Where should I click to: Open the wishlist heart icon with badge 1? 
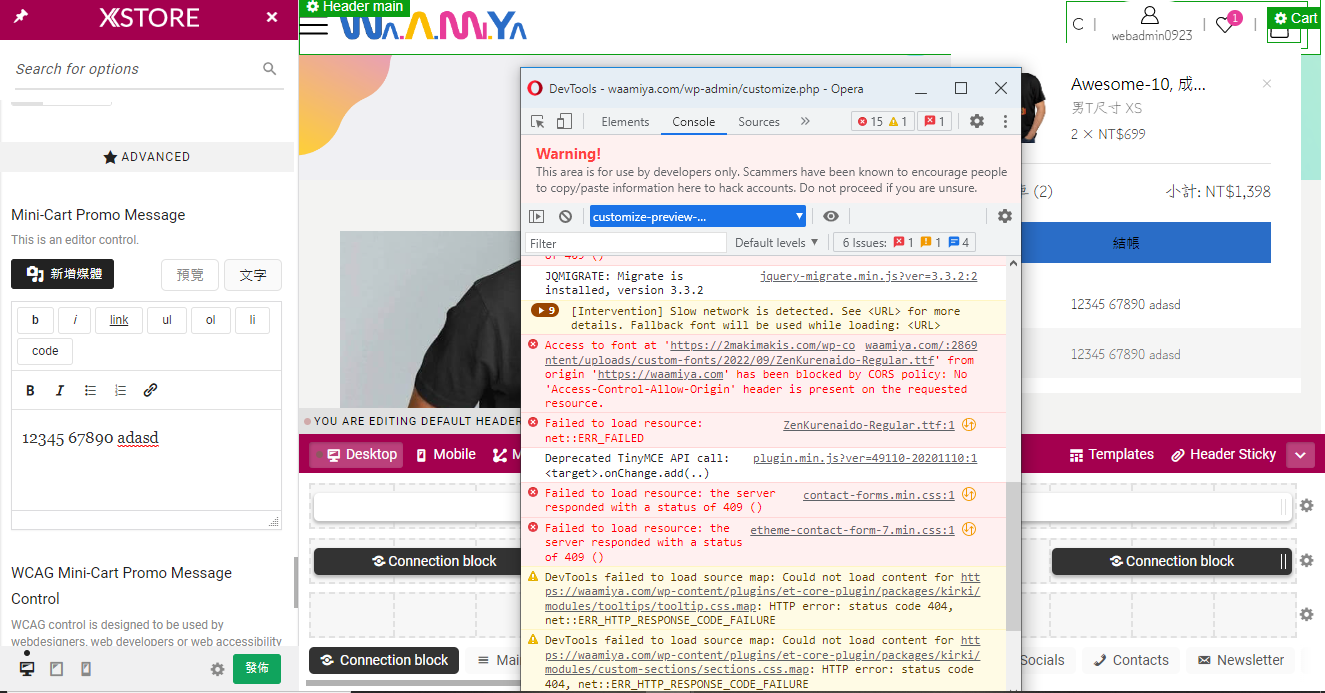[1225, 25]
